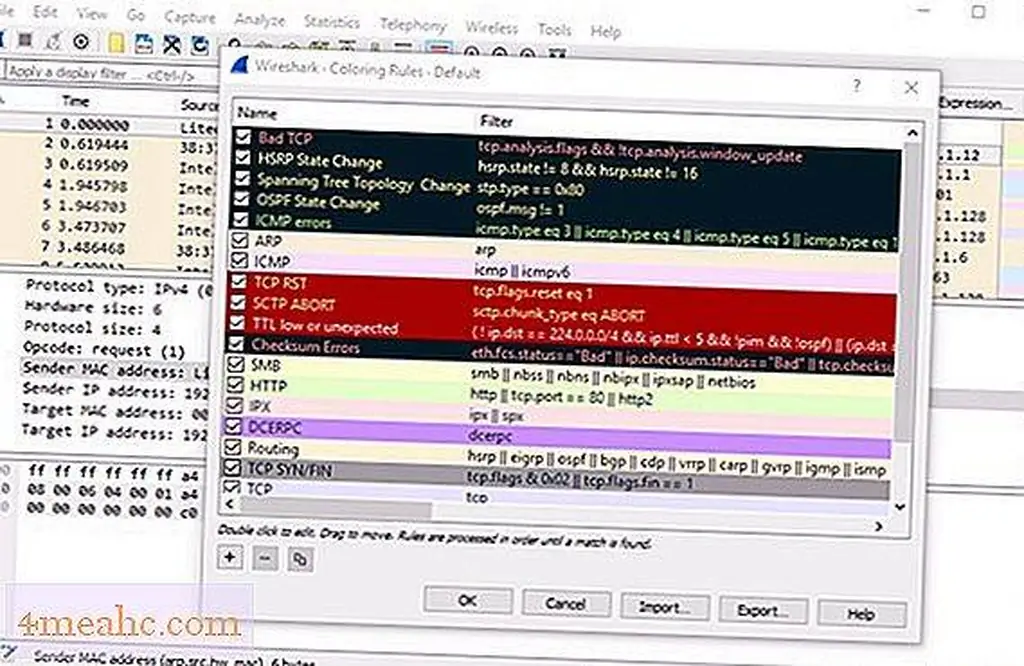Select packet 4 at time 1.945798

pos(108,185)
